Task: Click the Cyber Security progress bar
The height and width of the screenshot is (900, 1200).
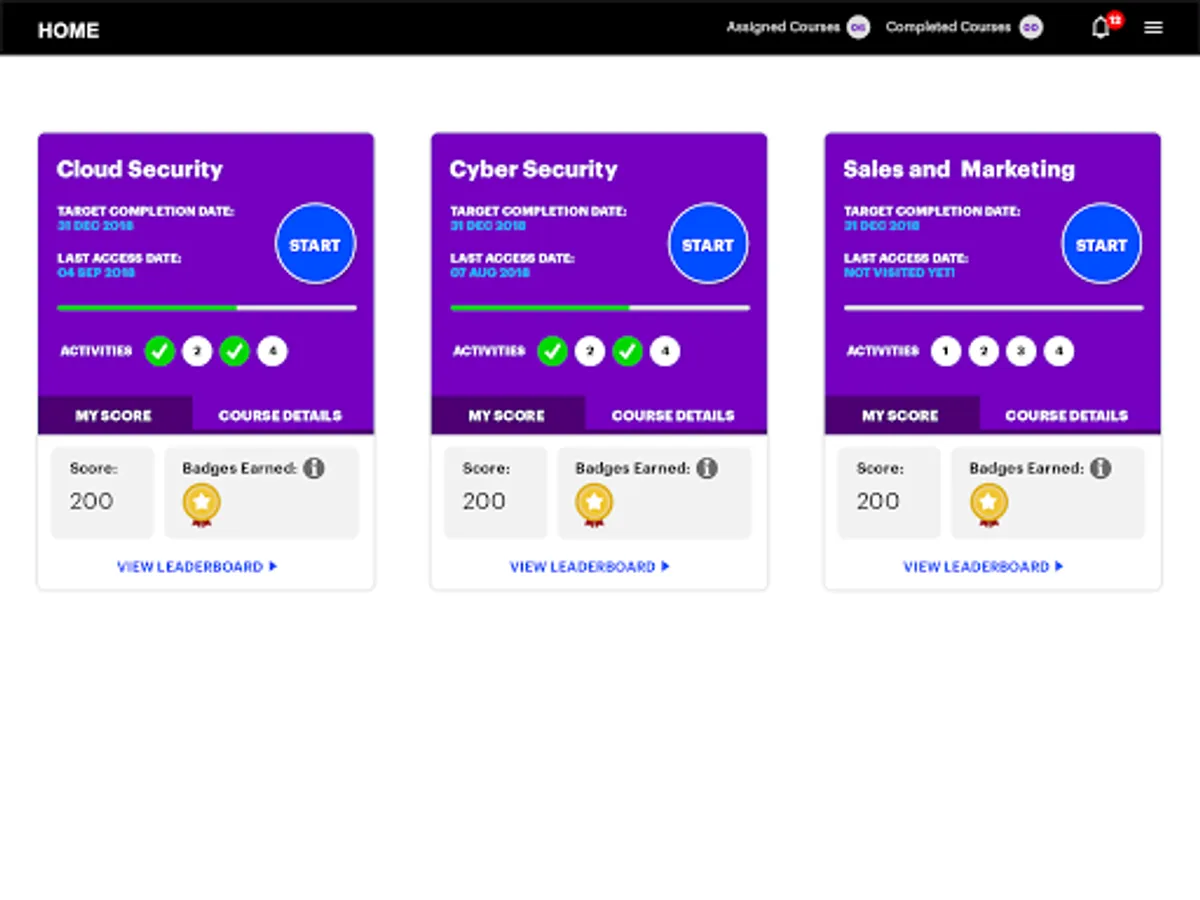Action: click(x=600, y=308)
